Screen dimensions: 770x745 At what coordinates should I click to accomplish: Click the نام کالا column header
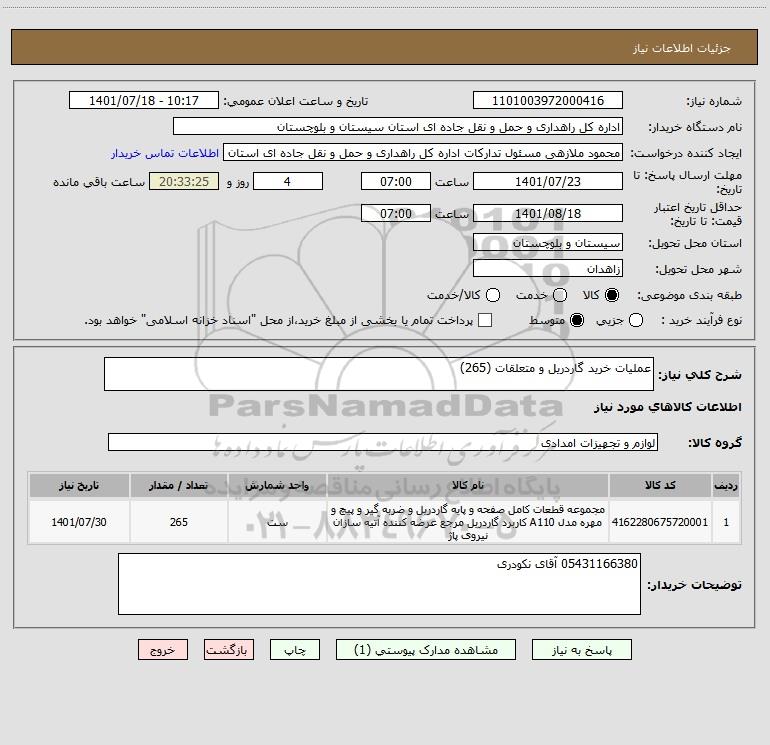click(x=468, y=485)
